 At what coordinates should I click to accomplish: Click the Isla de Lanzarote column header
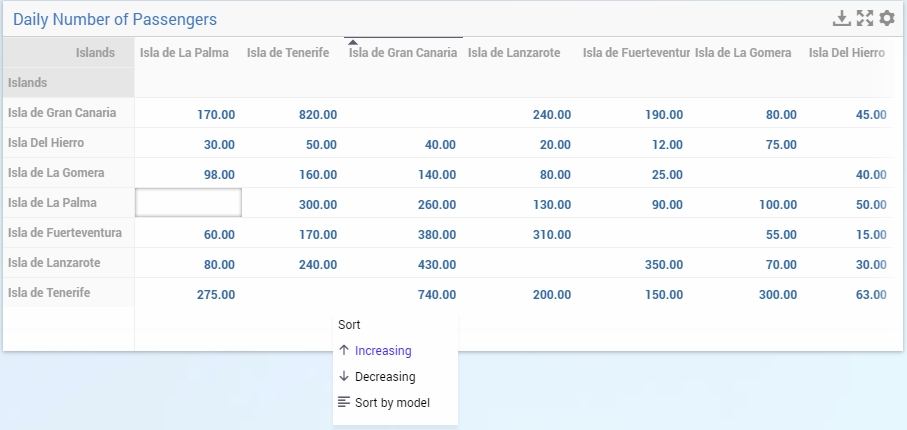click(x=514, y=53)
